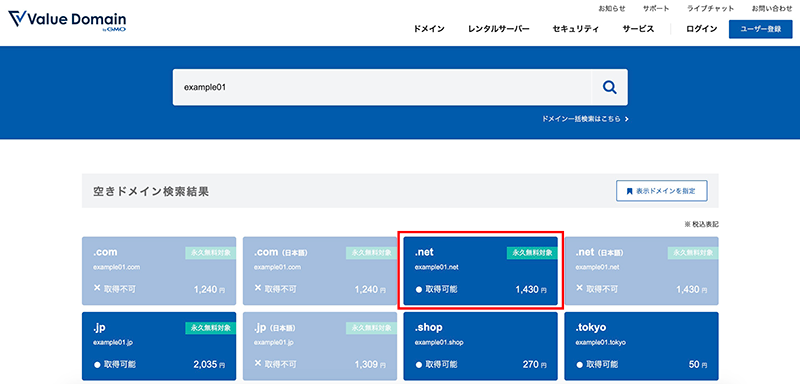Click the 表示ドメインを指定 button

(x=662, y=191)
